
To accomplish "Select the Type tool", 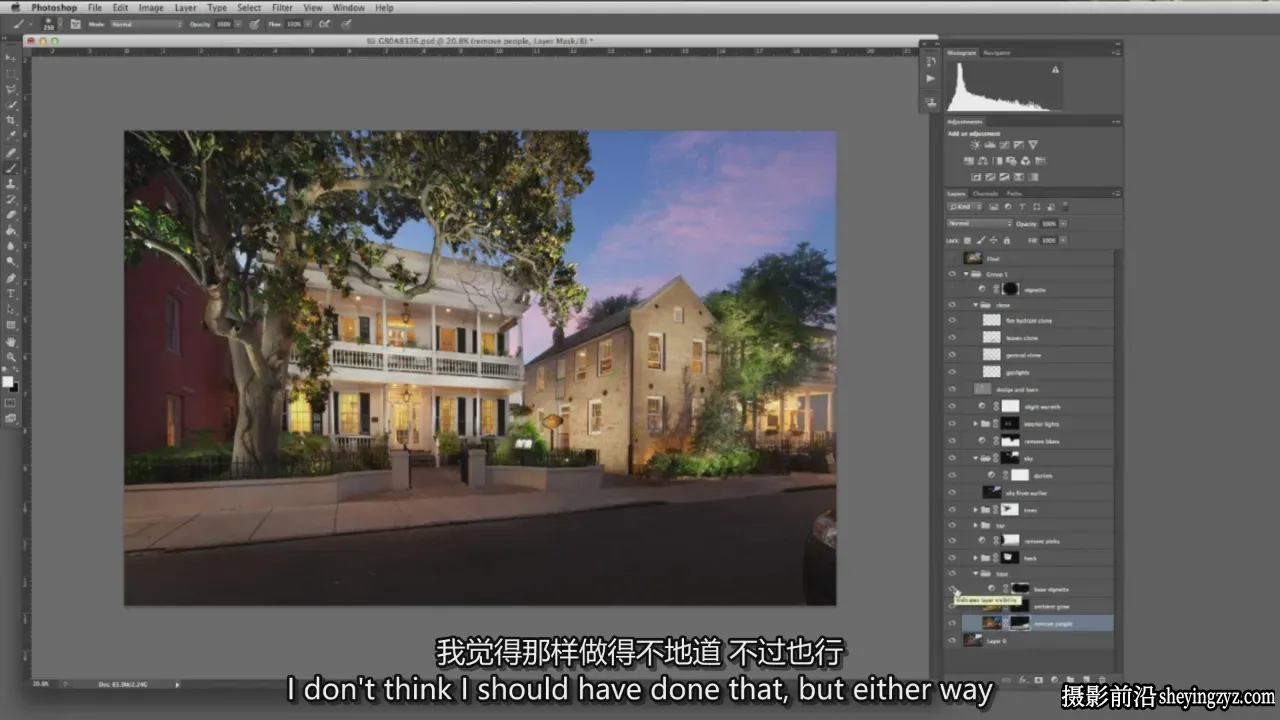I will 12,294.
